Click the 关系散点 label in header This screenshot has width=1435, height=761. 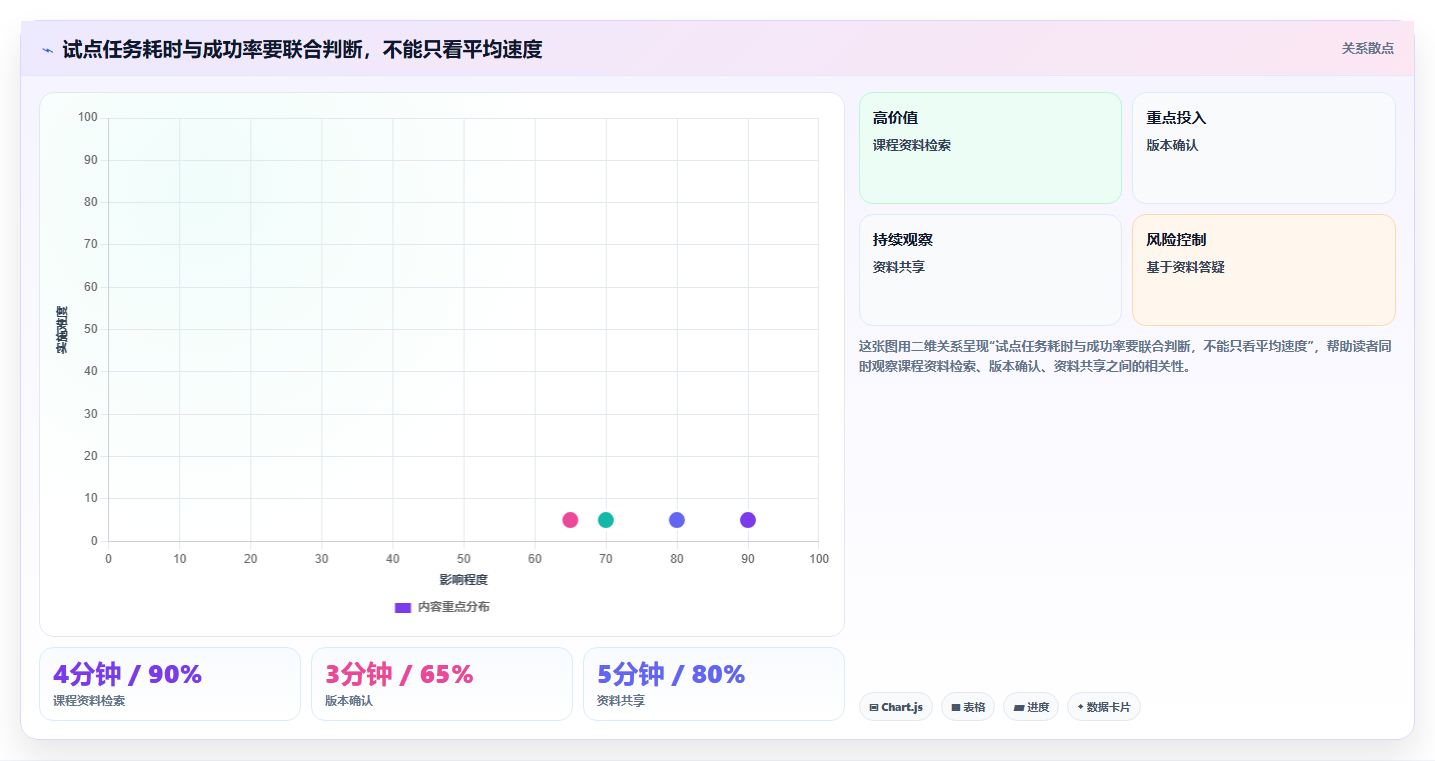[x=1368, y=48]
